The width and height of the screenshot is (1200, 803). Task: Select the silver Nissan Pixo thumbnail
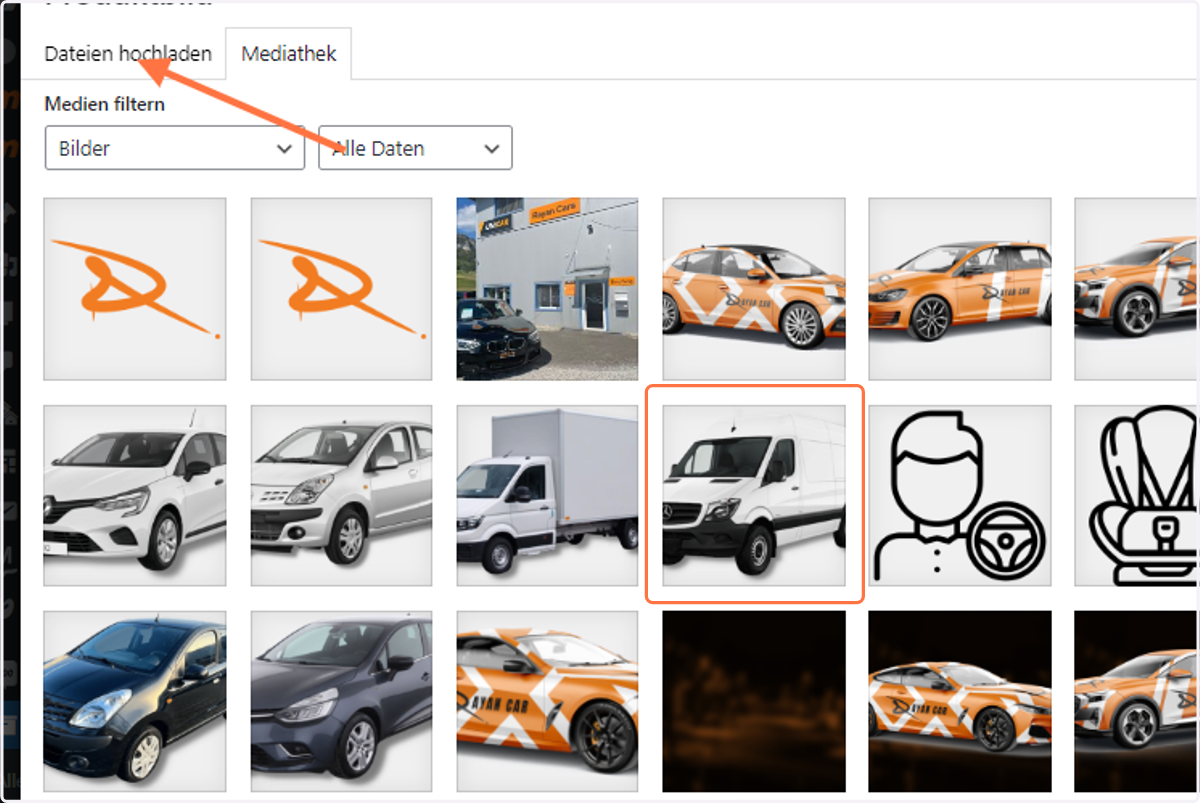[x=341, y=494]
